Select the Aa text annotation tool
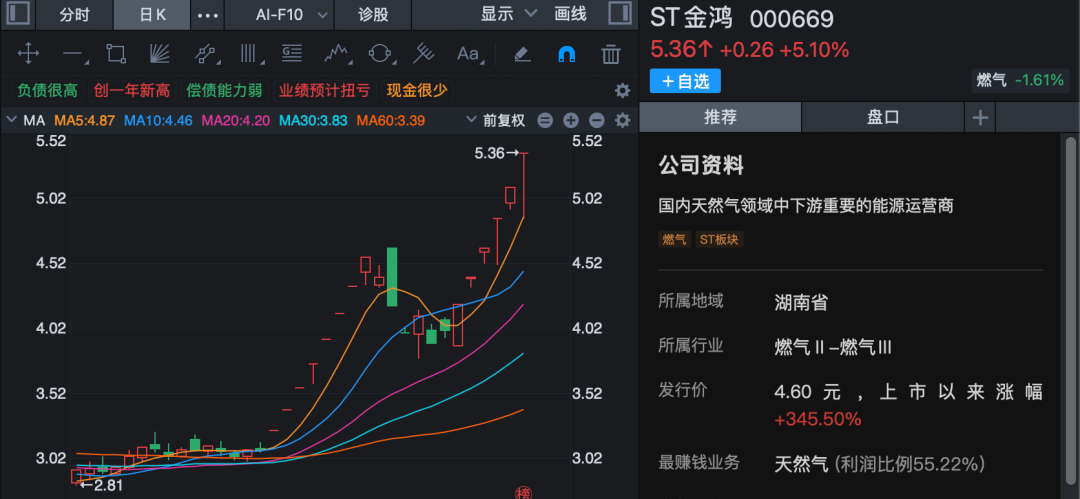1080x499 pixels. [468, 53]
